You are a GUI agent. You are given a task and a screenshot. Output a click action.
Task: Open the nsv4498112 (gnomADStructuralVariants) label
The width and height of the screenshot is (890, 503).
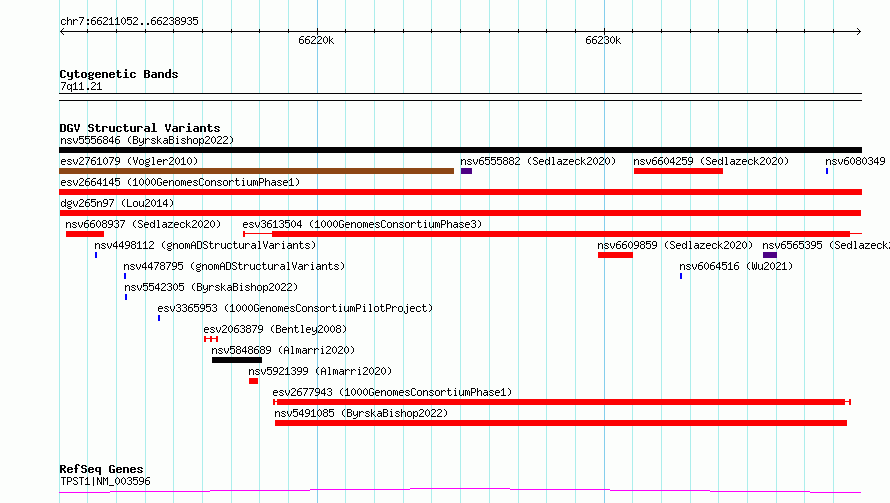[x=205, y=245]
